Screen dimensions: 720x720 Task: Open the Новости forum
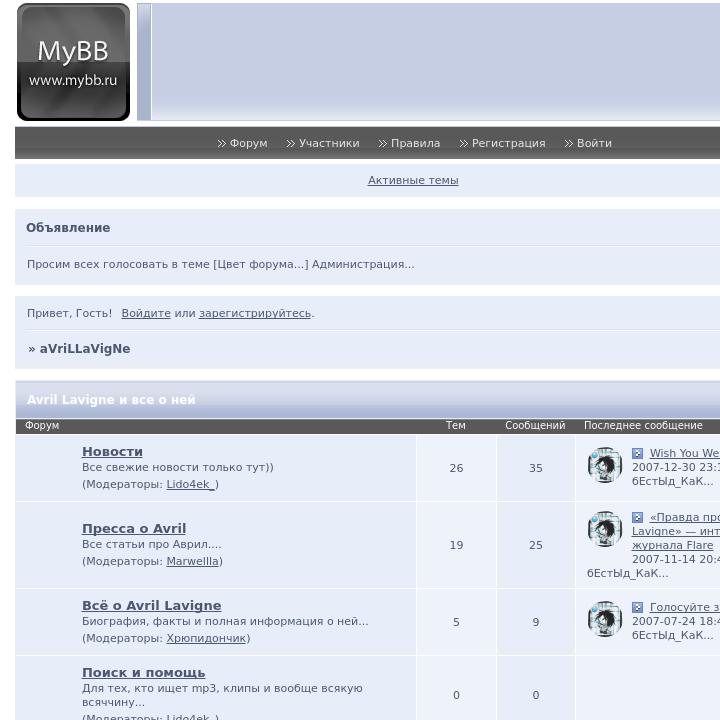tap(112, 451)
